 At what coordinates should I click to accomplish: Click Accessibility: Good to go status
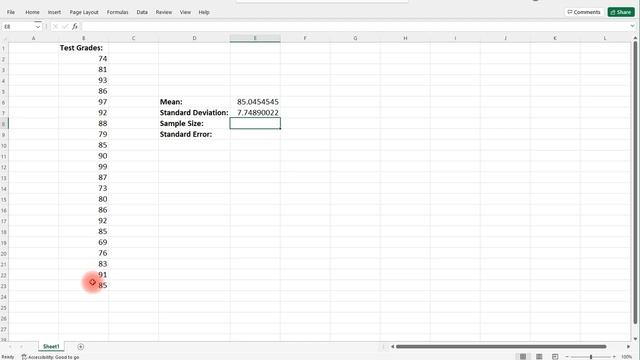click(x=51, y=357)
